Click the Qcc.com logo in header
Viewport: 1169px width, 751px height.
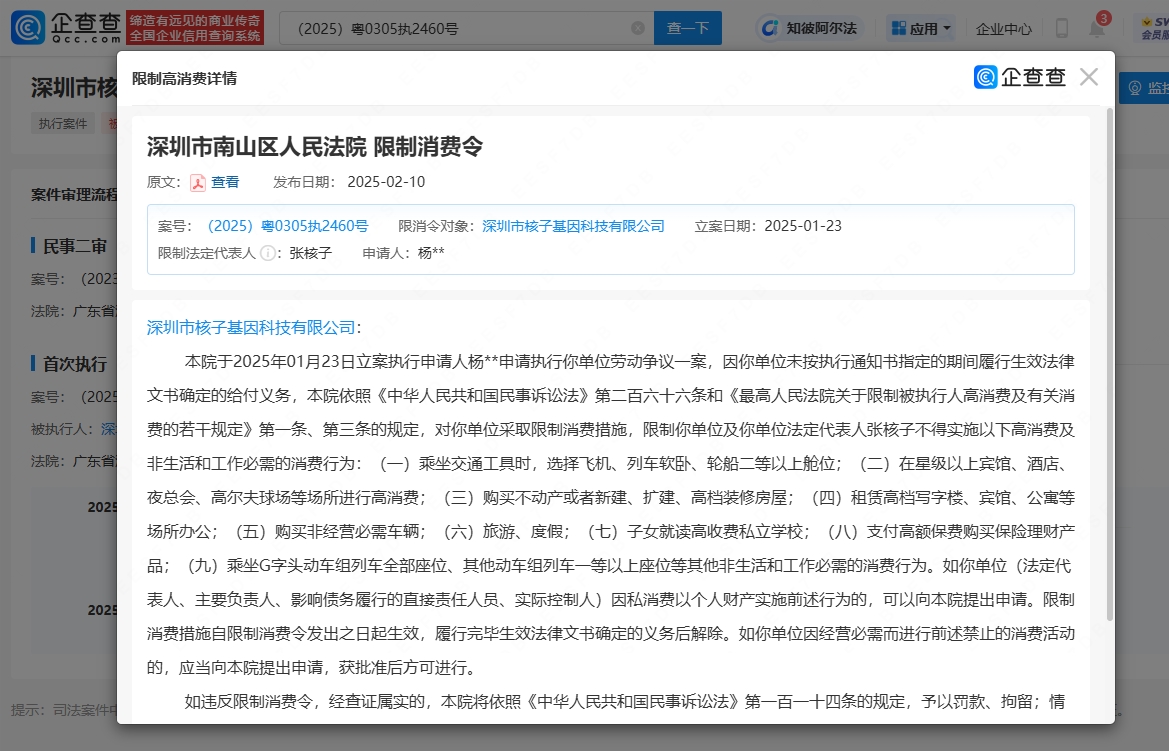click(x=66, y=28)
